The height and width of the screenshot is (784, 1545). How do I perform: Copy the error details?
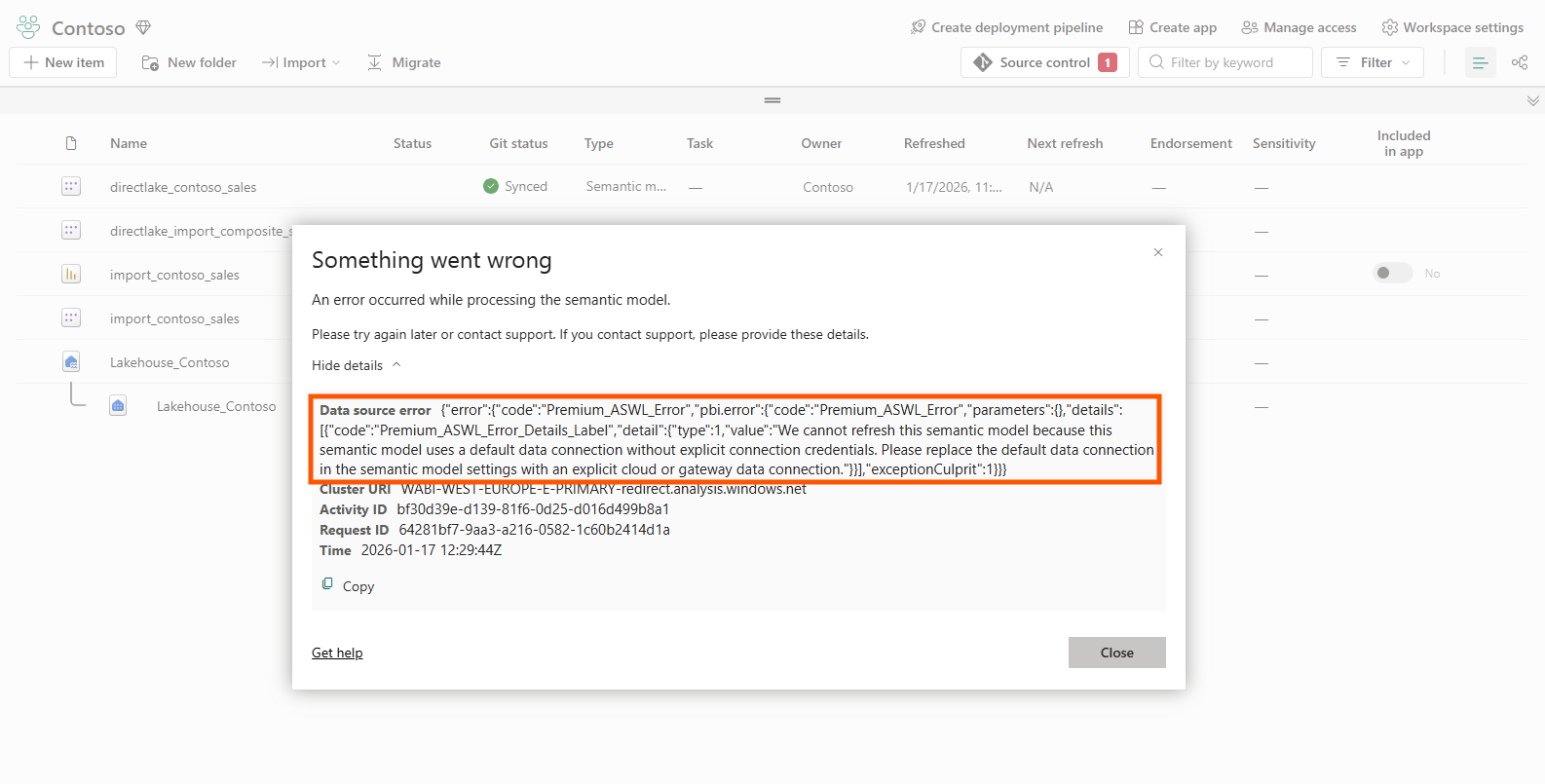(348, 586)
